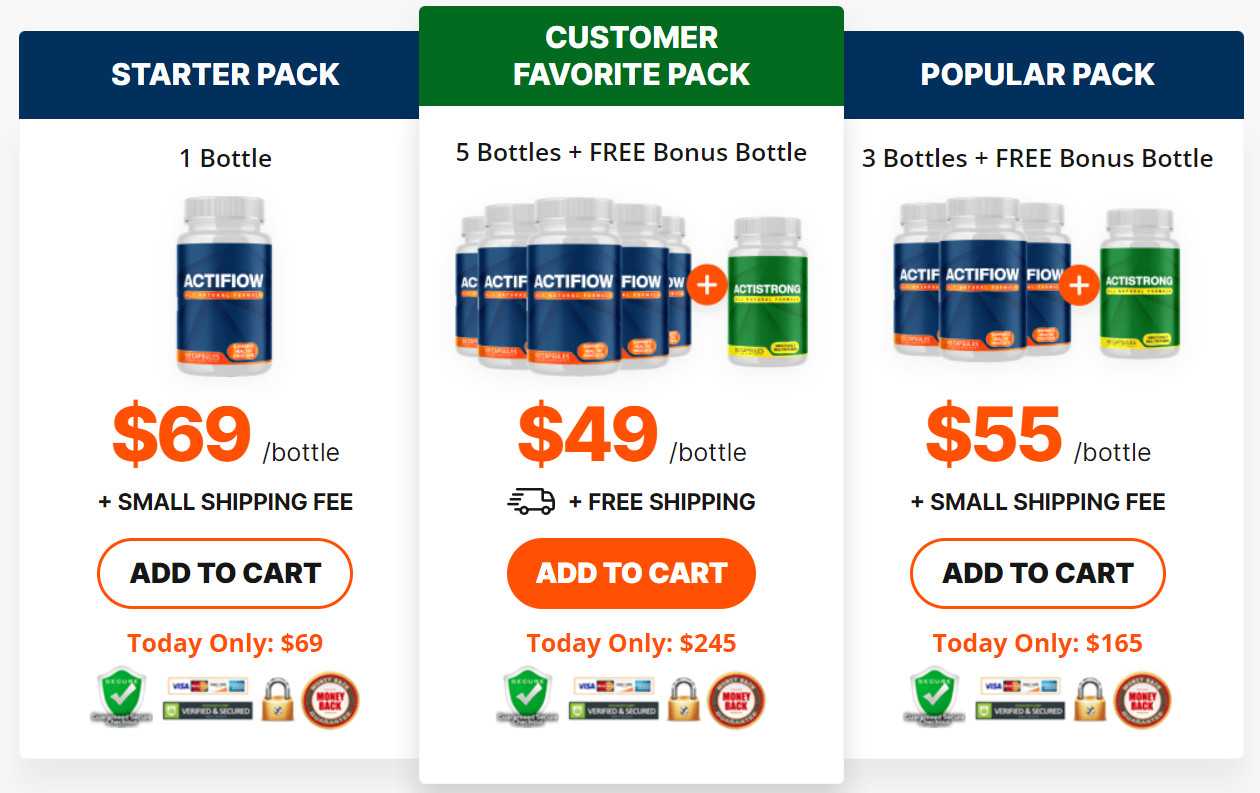
Task: Click the Popular Pack Money Back seal
Action: click(1143, 699)
